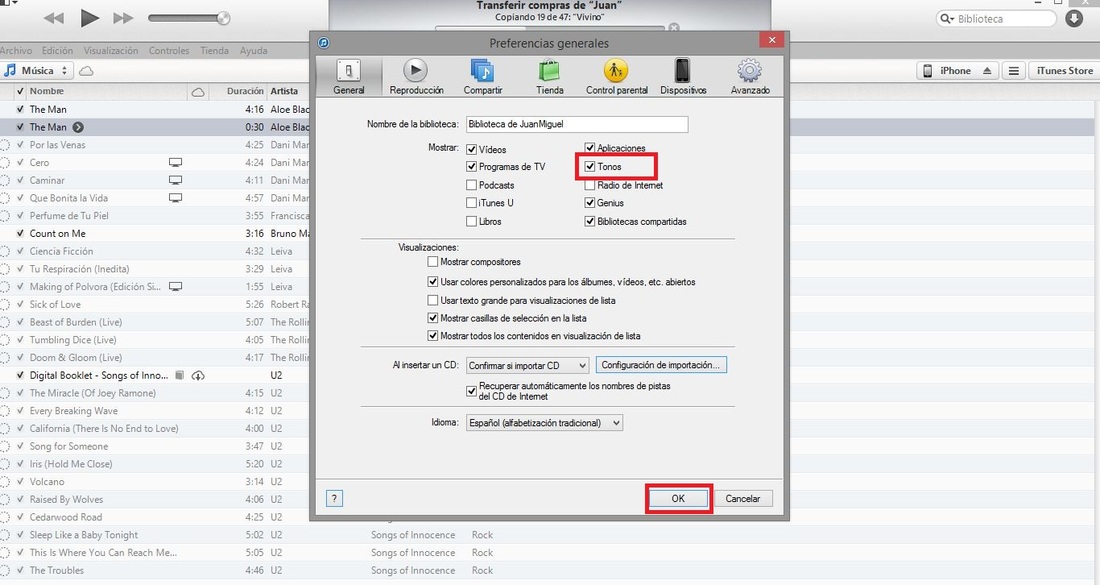Click the OK button
The width and height of the screenshot is (1100, 585).
[x=678, y=499]
